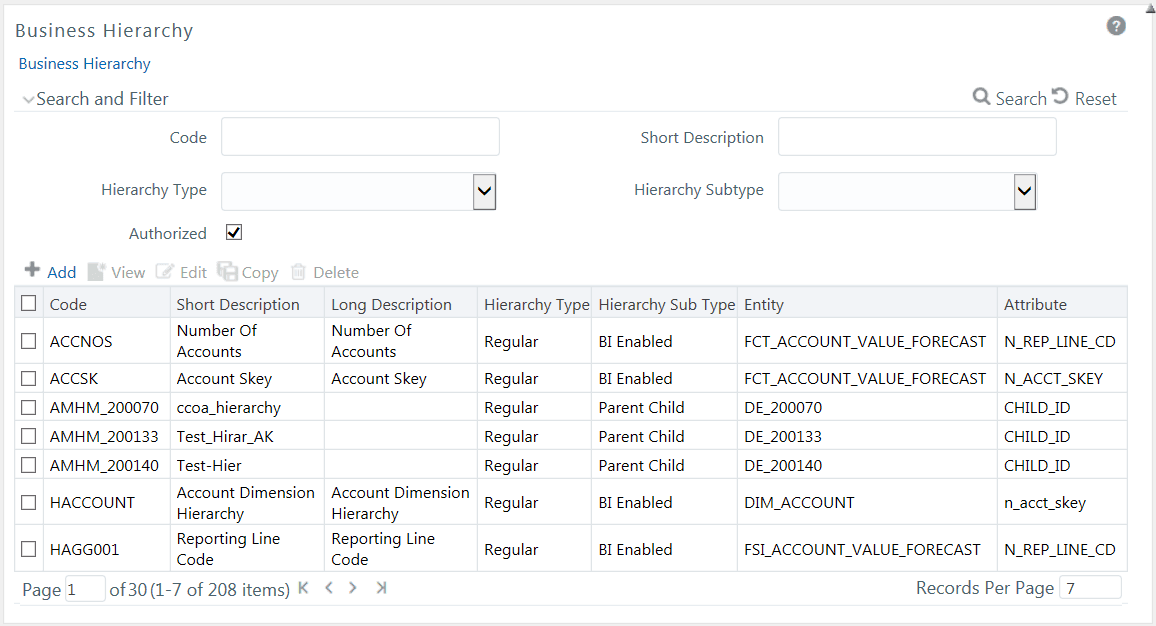Click the Records Per Page field
The width and height of the screenshot is (1156, 626).
coord(1090,588)
